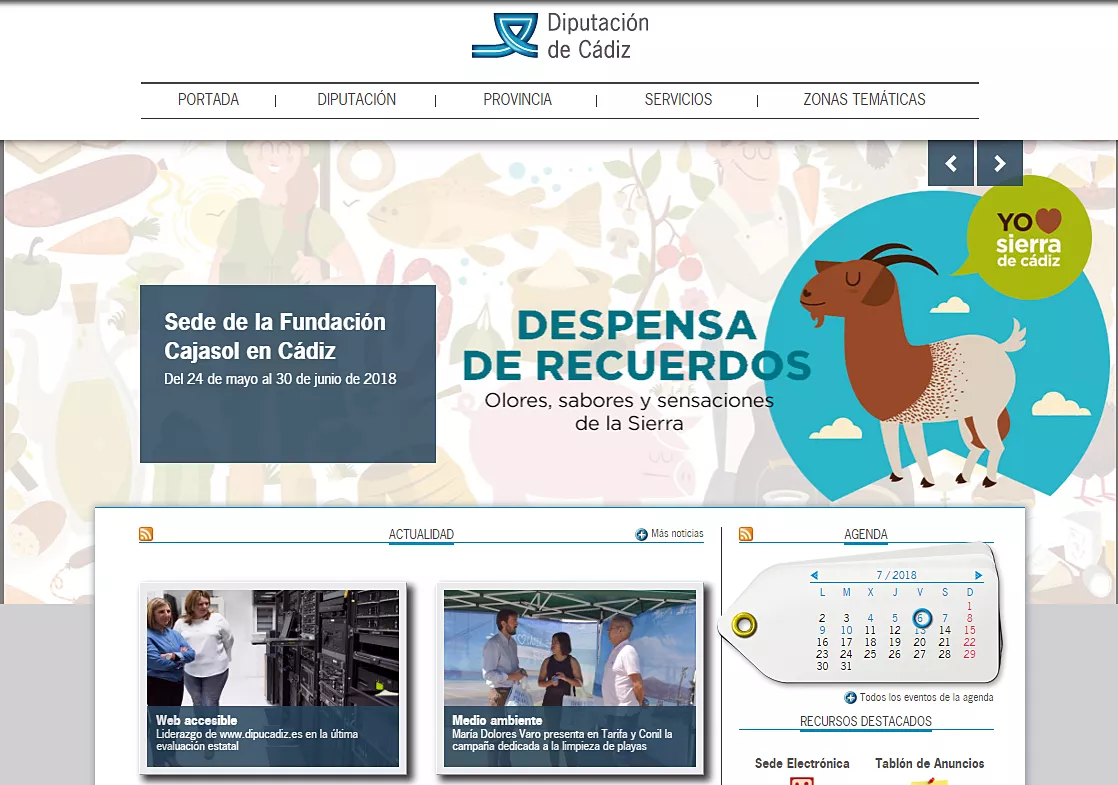Viewport: 1118px width, 785px height.
Task: Click the Diputación de Cádiz logo
Action: point(561,36)
